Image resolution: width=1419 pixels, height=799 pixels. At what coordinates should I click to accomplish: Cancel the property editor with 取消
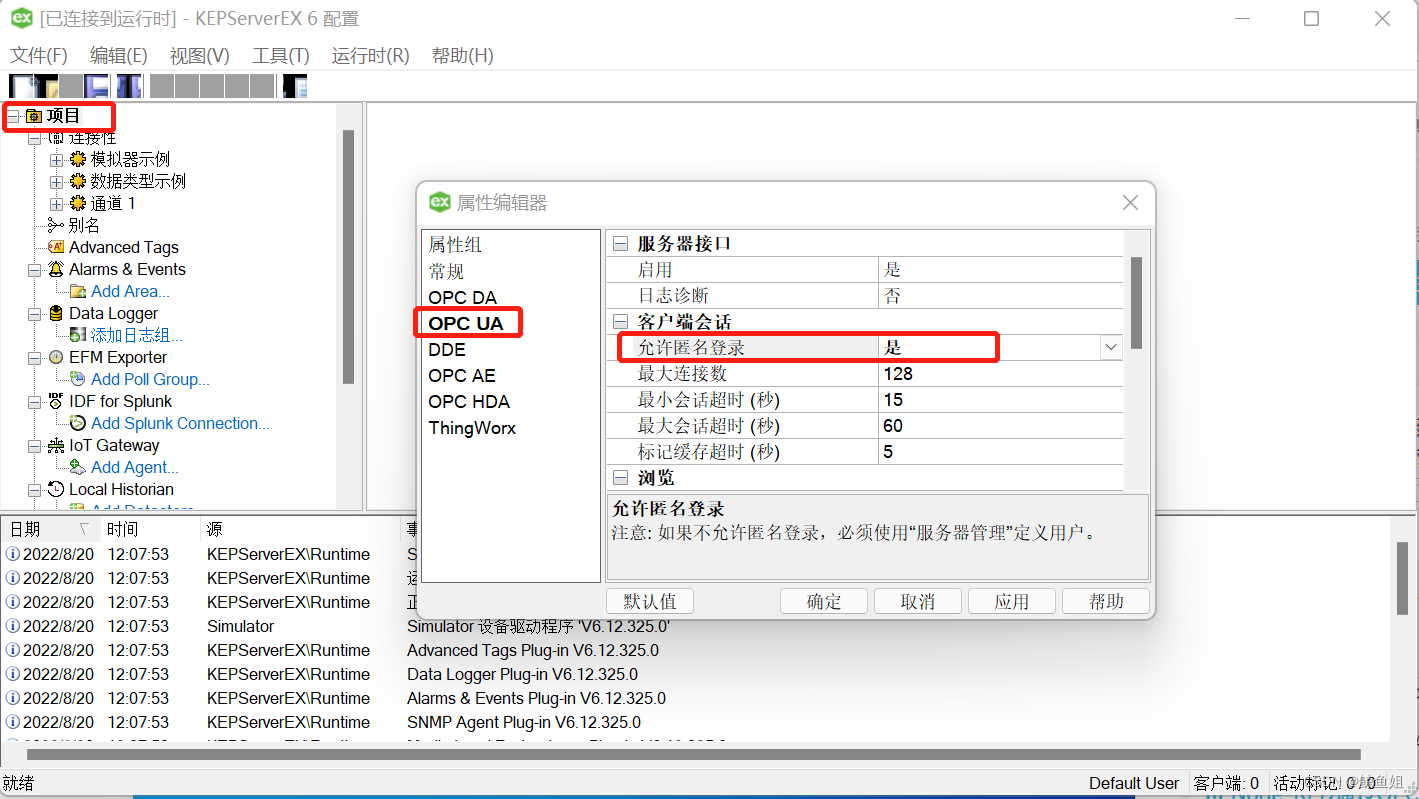point(918,601)
